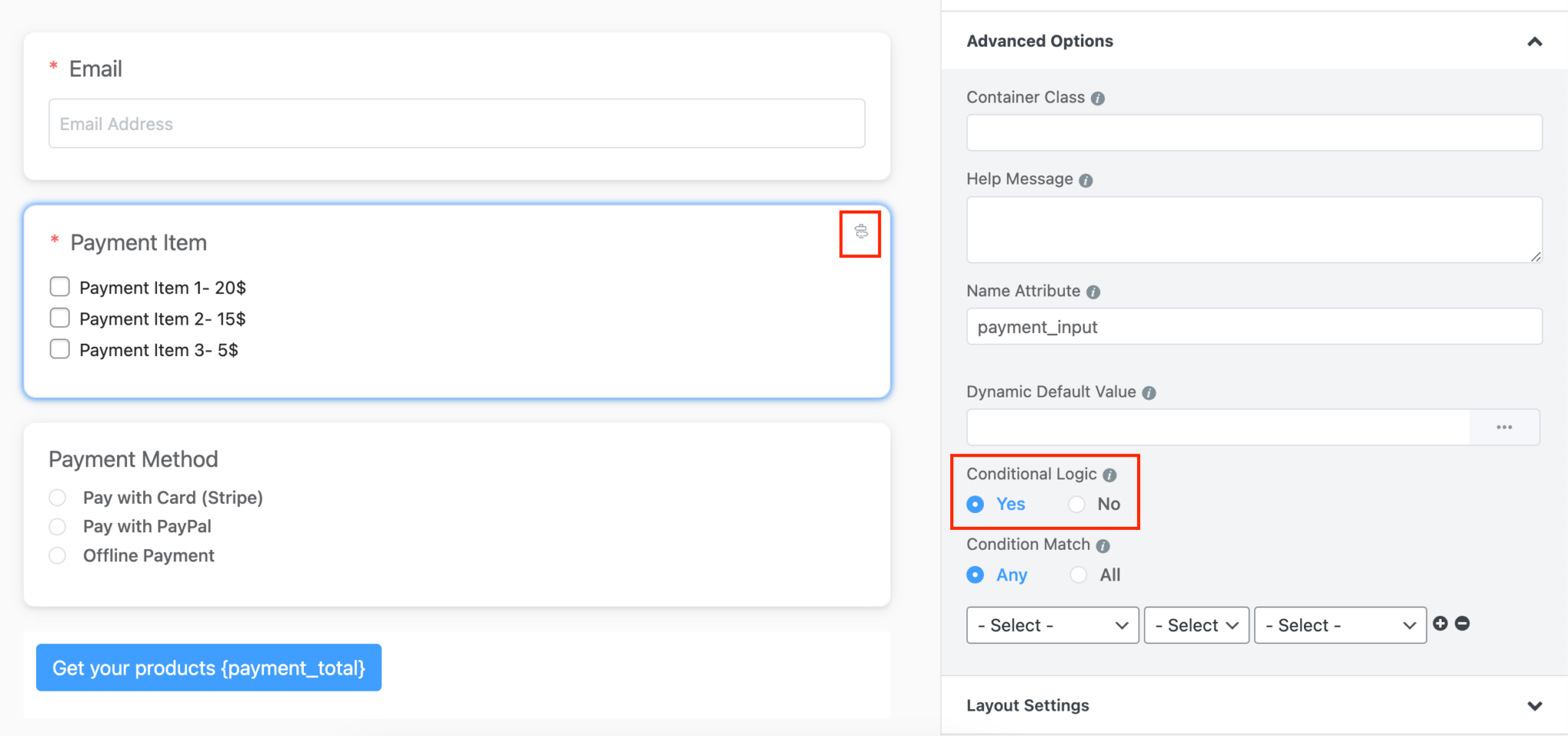Click the Layout Settings header
The image size is (1568, 736).
click(x=1028, y=705)
